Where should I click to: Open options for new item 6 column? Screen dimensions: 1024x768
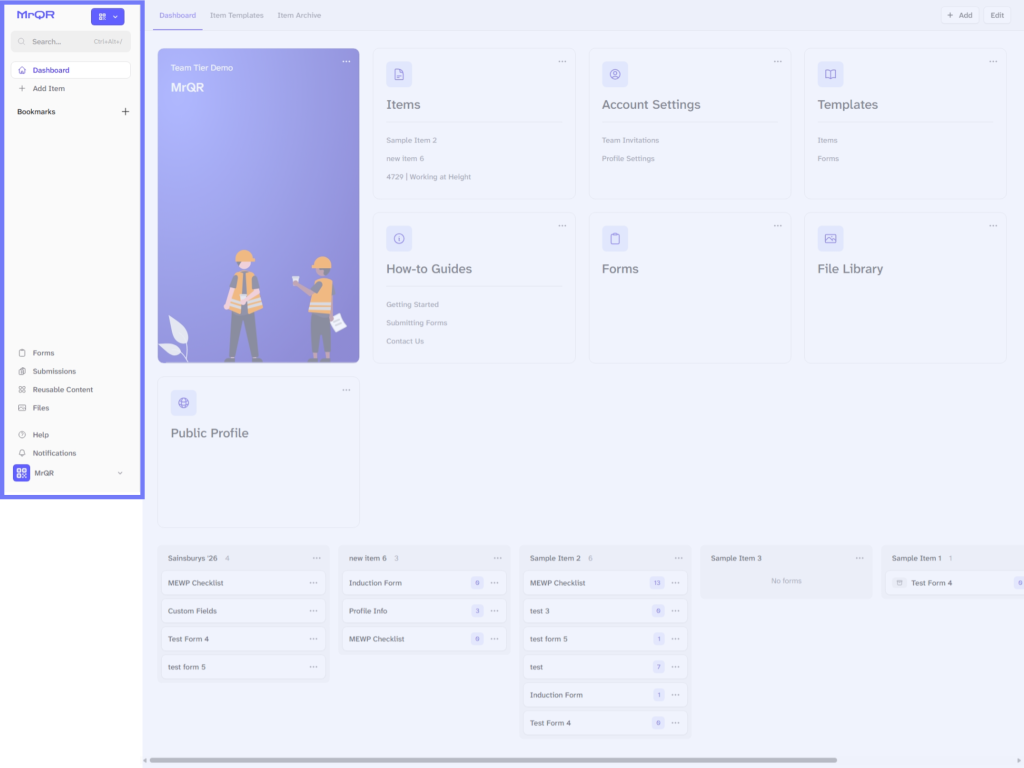498,558
